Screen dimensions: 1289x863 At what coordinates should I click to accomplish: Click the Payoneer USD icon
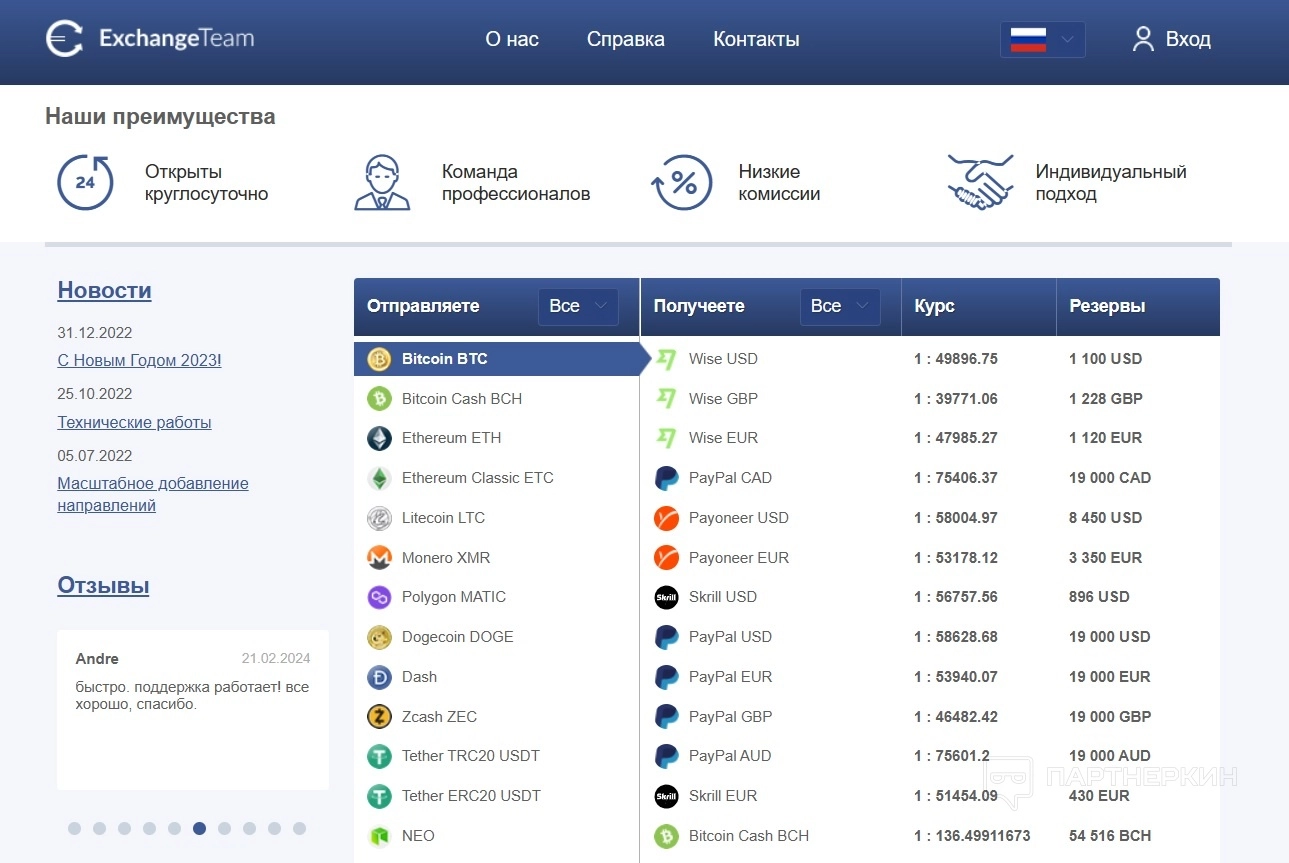666,518
